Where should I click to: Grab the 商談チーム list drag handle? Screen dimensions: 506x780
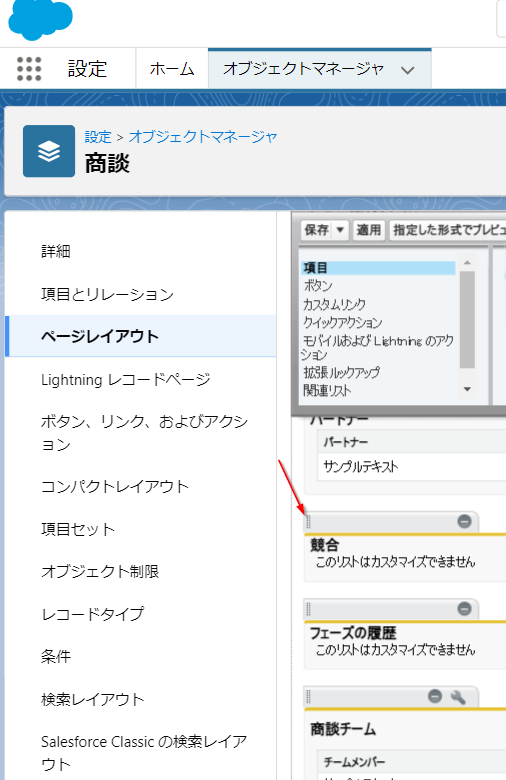pos(308,696)
